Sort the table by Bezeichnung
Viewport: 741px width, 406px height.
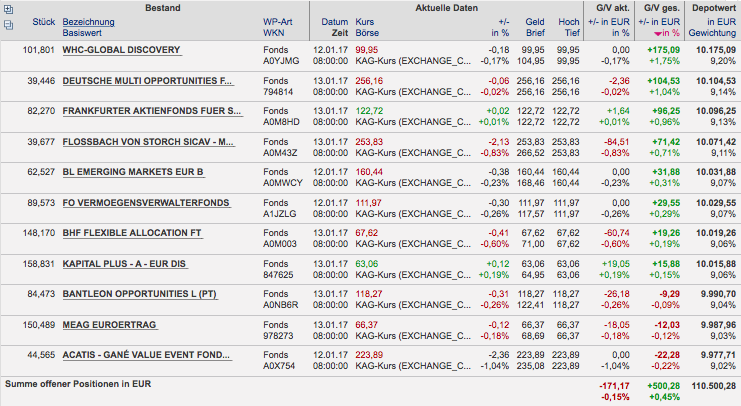point(88,21)
